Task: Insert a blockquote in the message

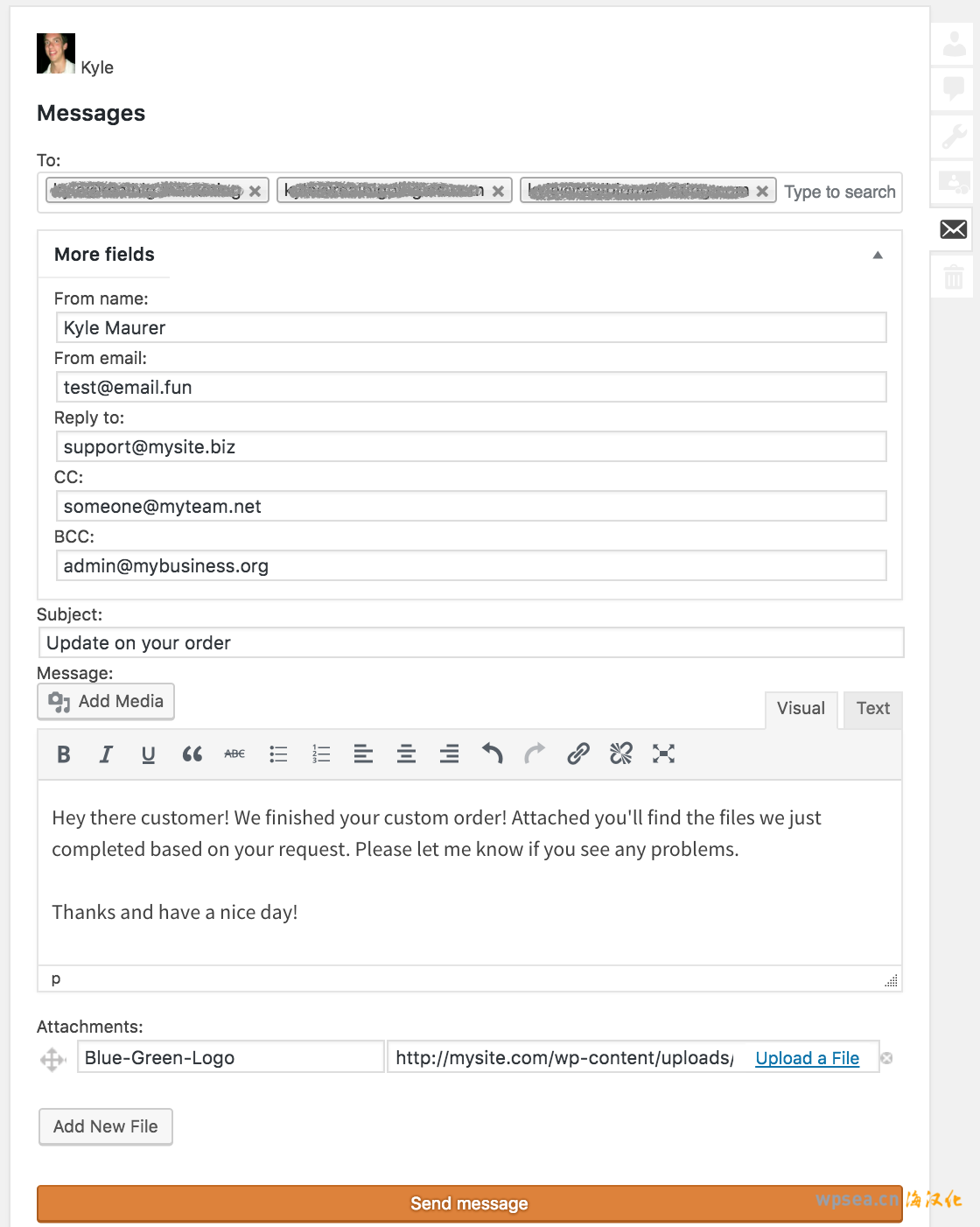Action: 192,754
